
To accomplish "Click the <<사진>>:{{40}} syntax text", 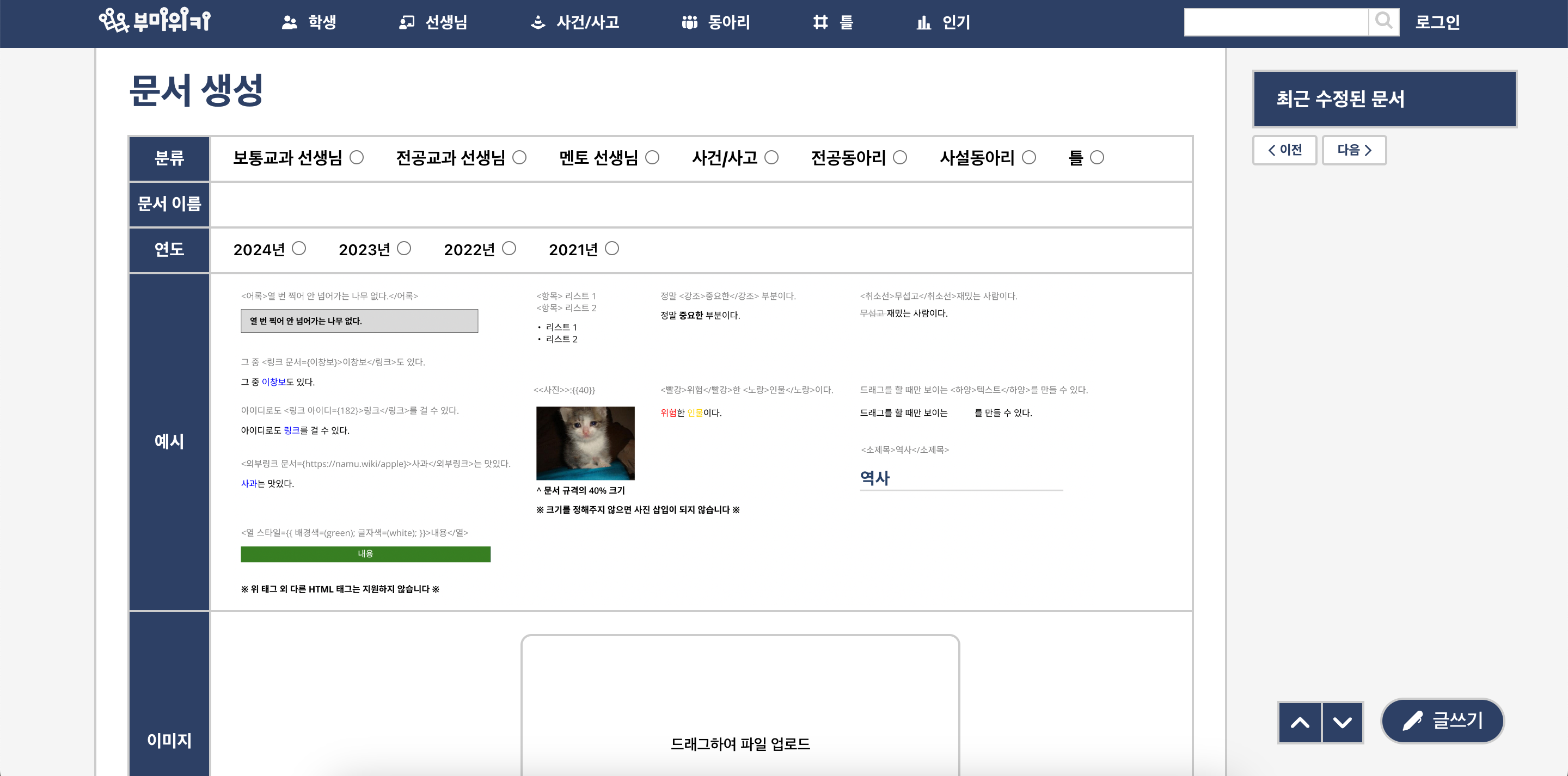I will pyautogui.click(x=564, y=390).
